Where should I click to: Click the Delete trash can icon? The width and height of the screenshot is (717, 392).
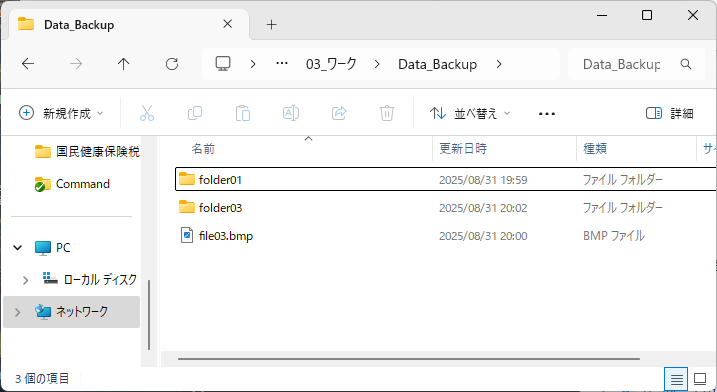tap(387, 113)
